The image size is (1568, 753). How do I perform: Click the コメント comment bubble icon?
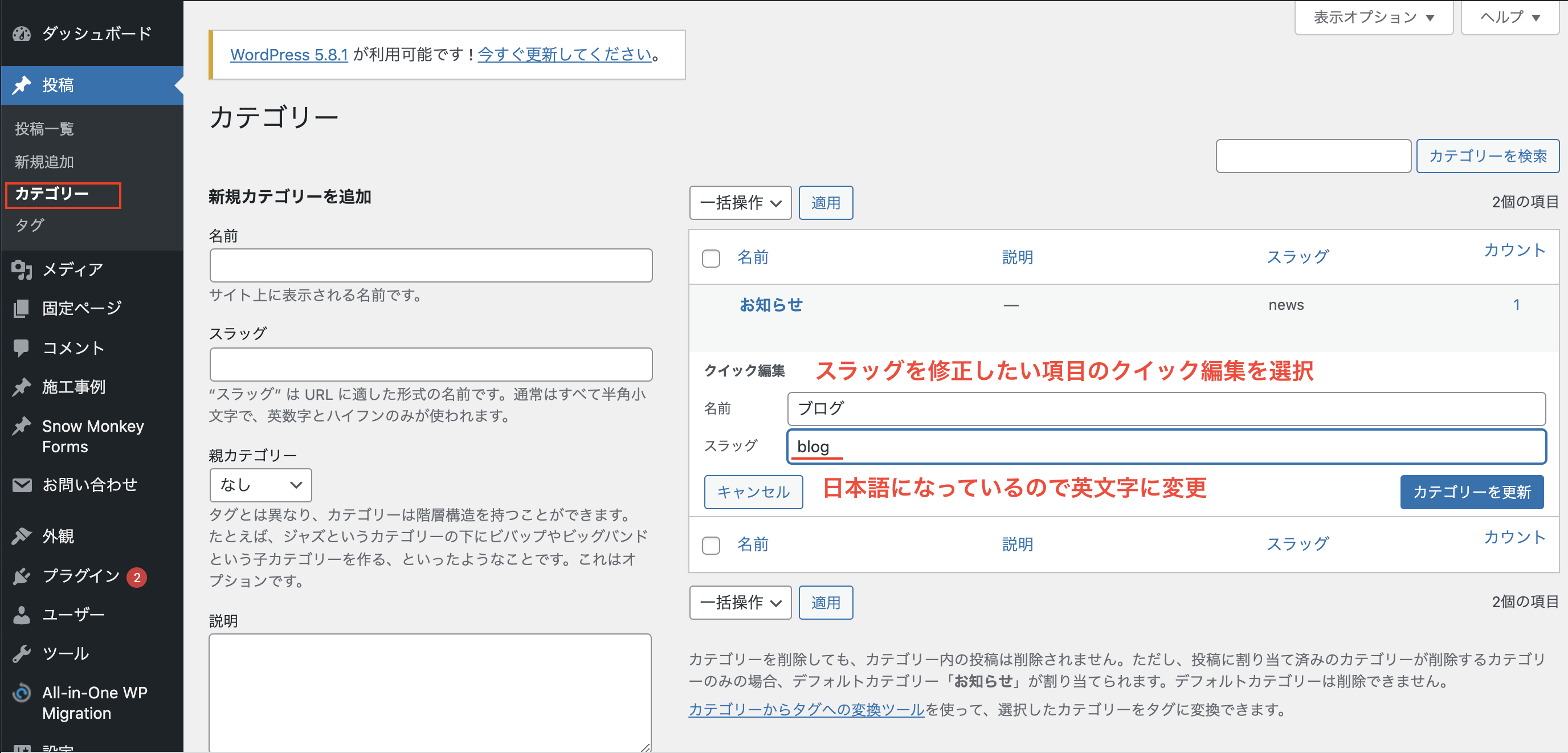coord(22,348)
